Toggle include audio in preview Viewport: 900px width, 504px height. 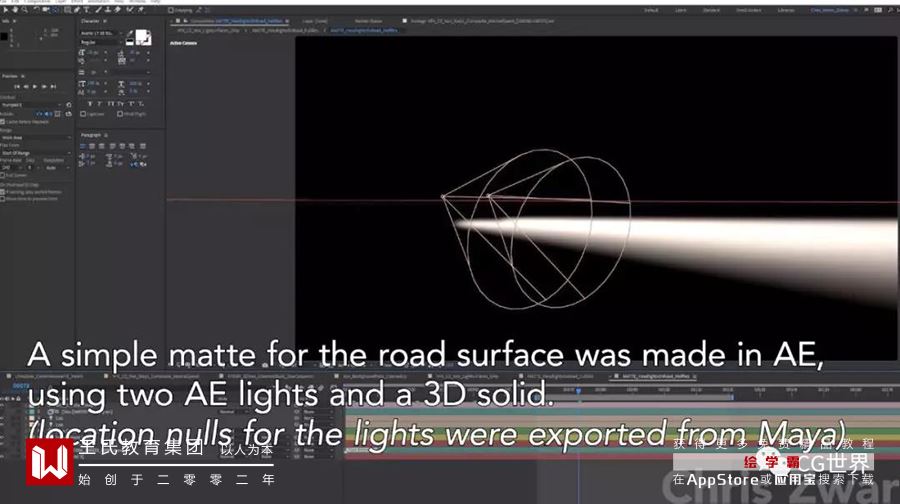click(46, 114)
